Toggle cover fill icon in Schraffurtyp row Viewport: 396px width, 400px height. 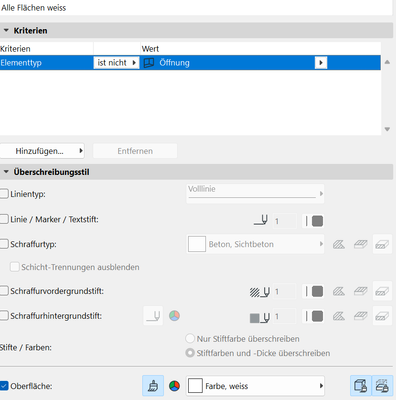click(382, 244)
